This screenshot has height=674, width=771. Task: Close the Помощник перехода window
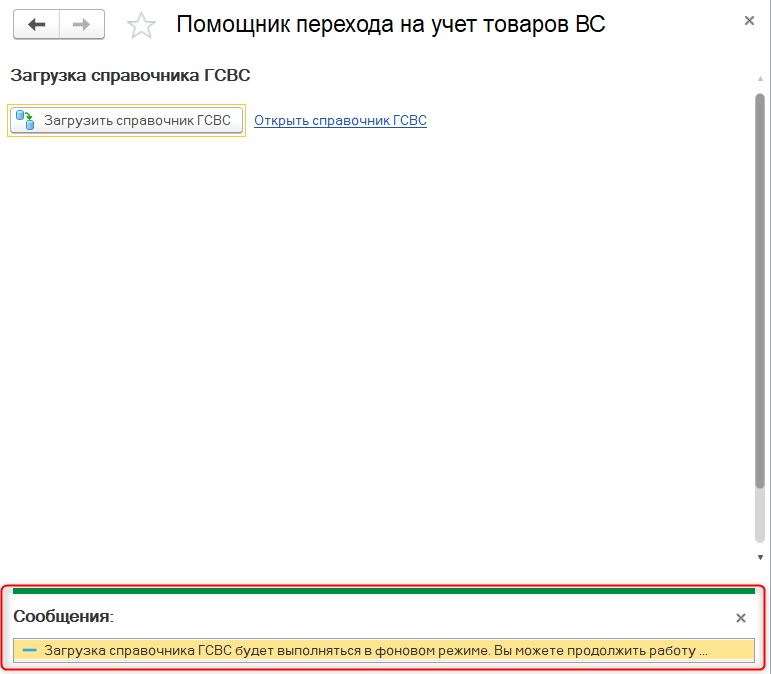click(x=749, y=21)
